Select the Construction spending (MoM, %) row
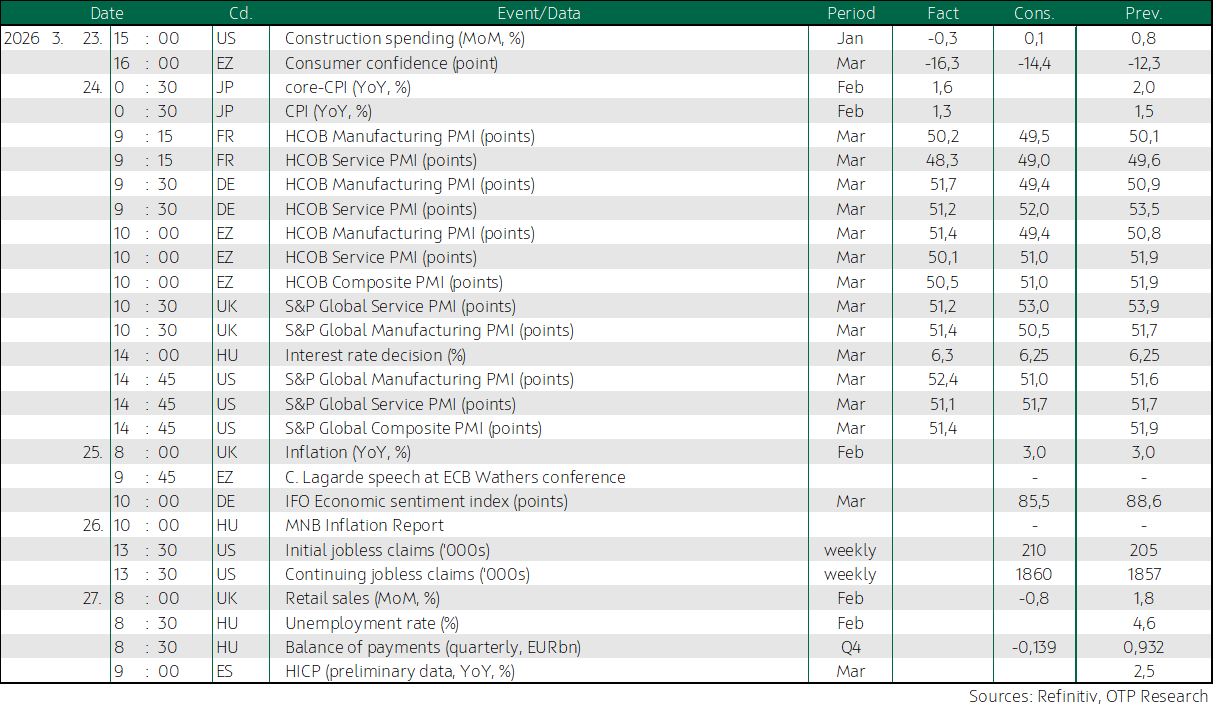Viewport: 1214px width, 709px height. 606,39
